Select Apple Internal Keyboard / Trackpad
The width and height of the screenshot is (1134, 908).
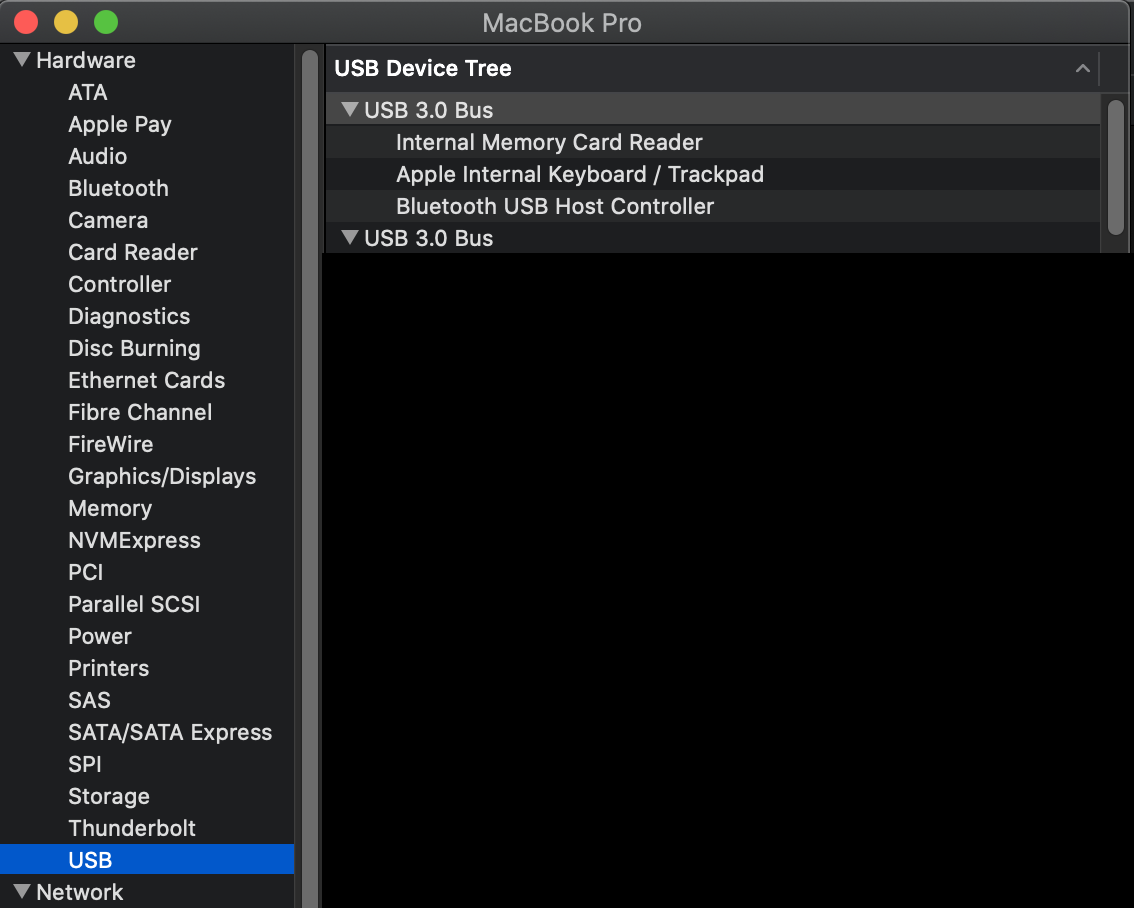click(713, 174)
